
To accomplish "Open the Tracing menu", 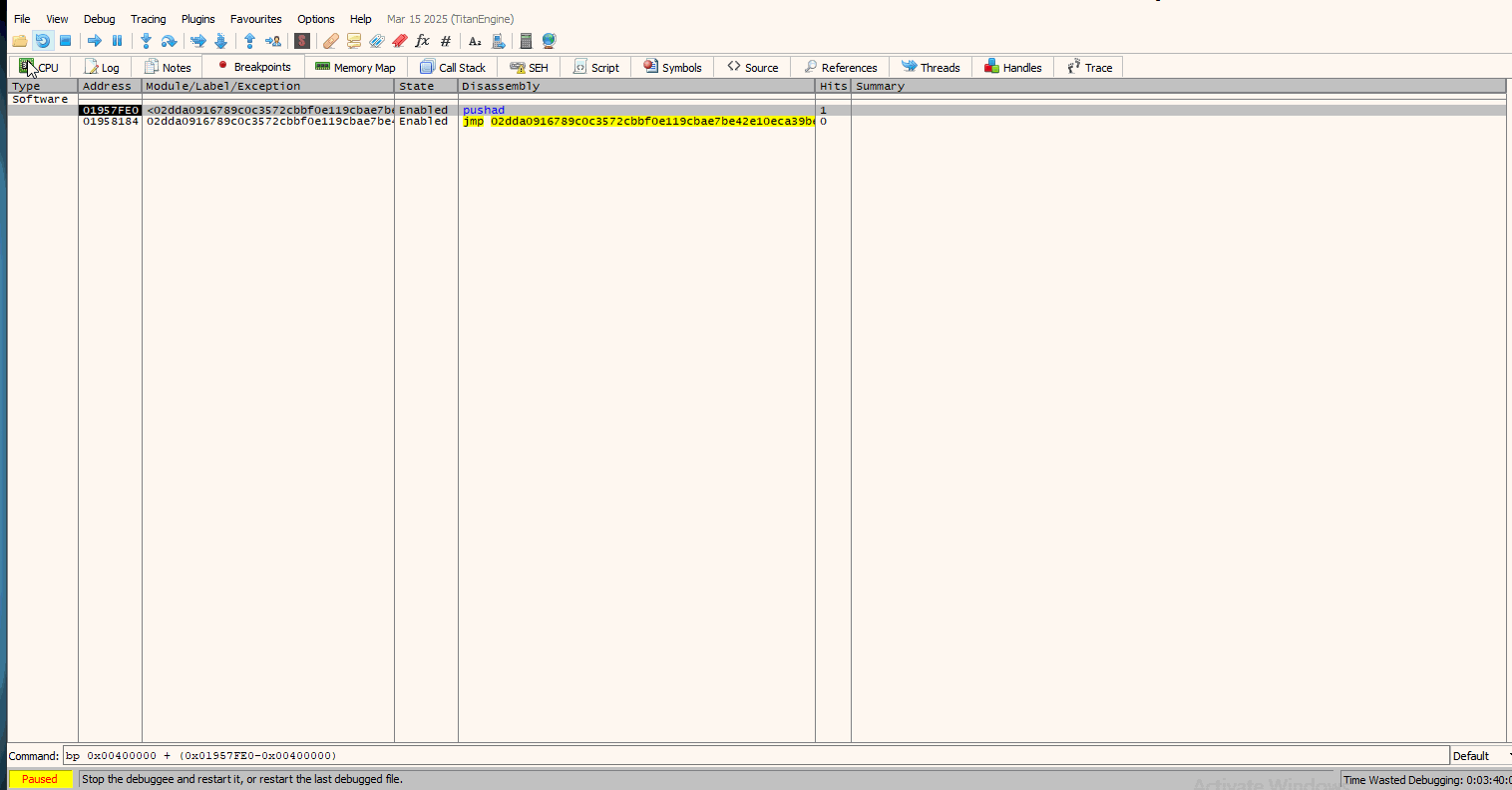I will 149,19.
